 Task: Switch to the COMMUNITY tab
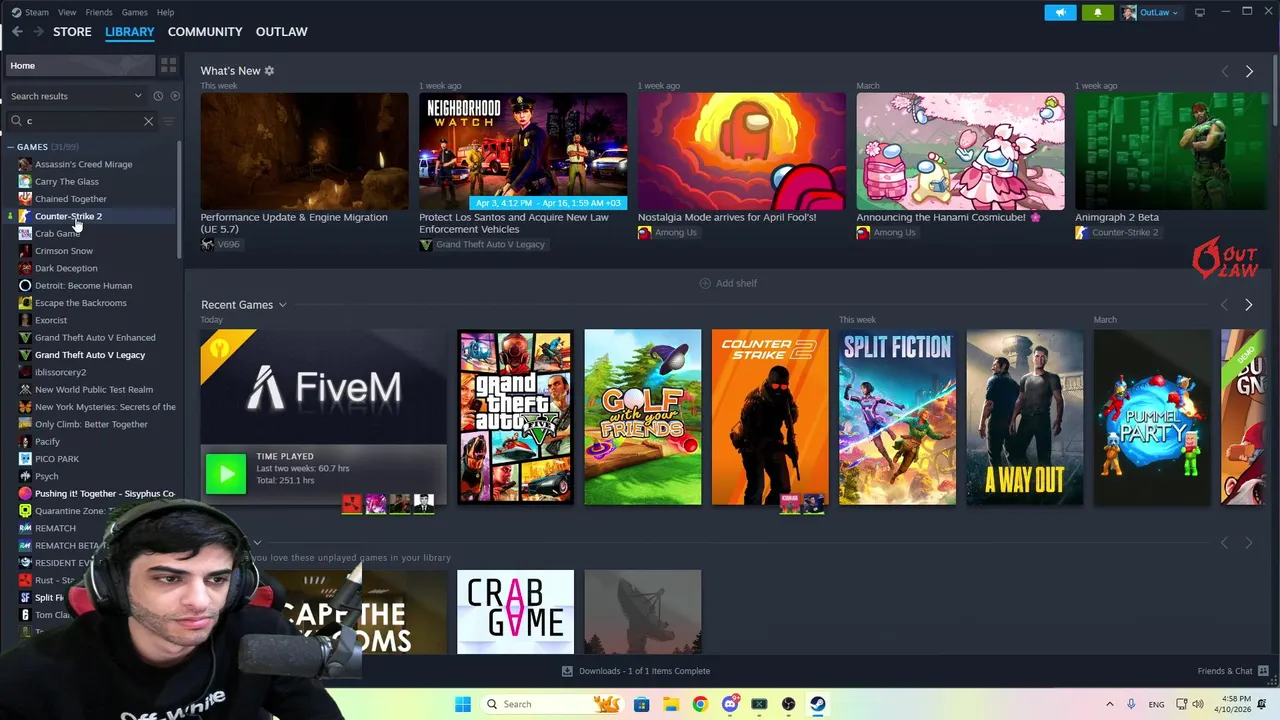pyautogui.click(x=205, y=32)
